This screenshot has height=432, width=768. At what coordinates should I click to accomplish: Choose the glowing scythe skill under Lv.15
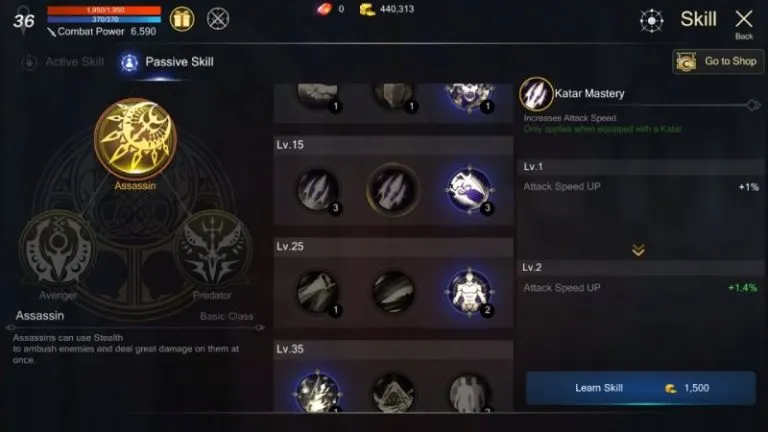click(x=469, y=190)
